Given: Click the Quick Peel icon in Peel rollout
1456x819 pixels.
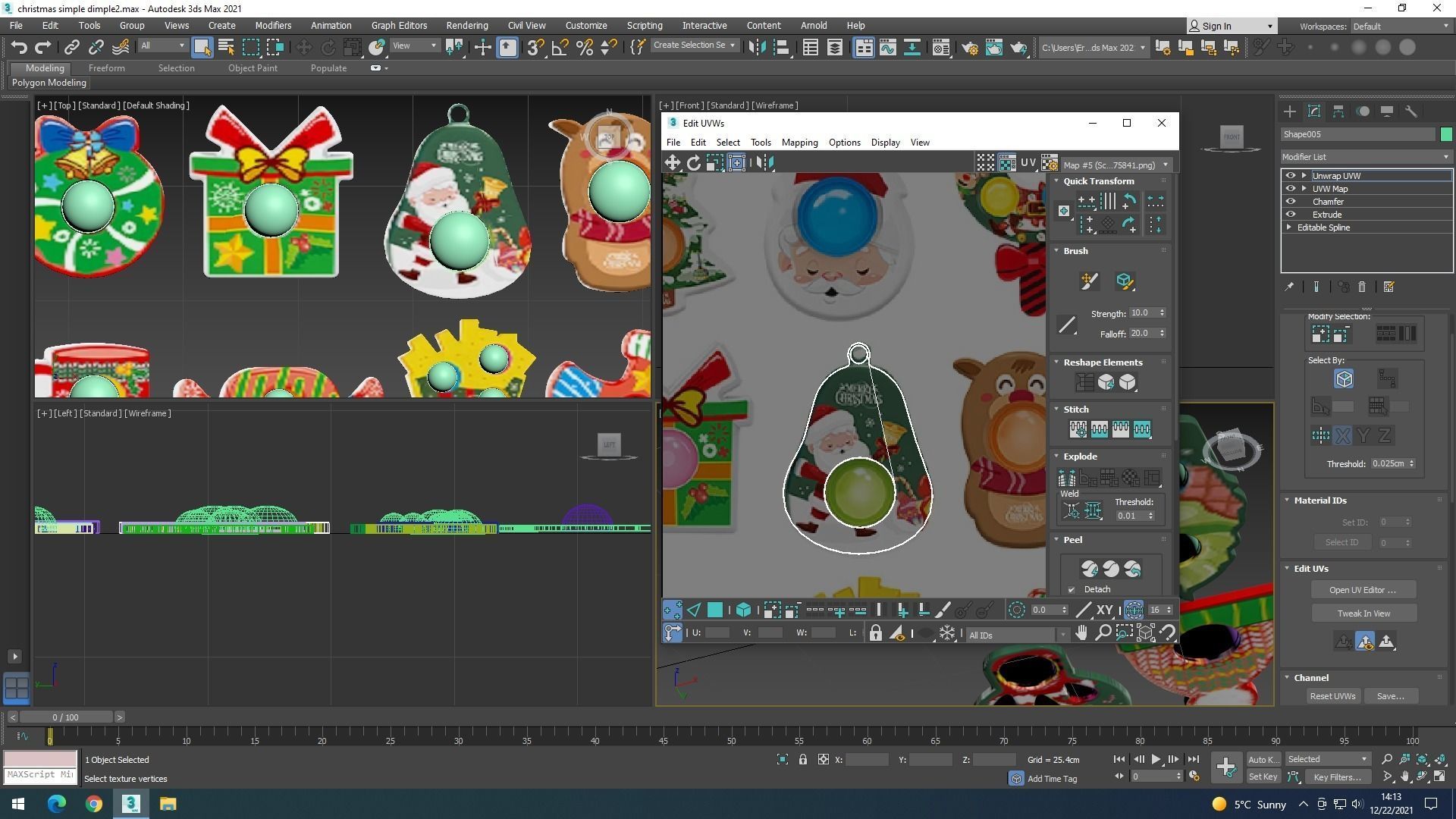Looking at the screenshot, I should click(1090, 569).
